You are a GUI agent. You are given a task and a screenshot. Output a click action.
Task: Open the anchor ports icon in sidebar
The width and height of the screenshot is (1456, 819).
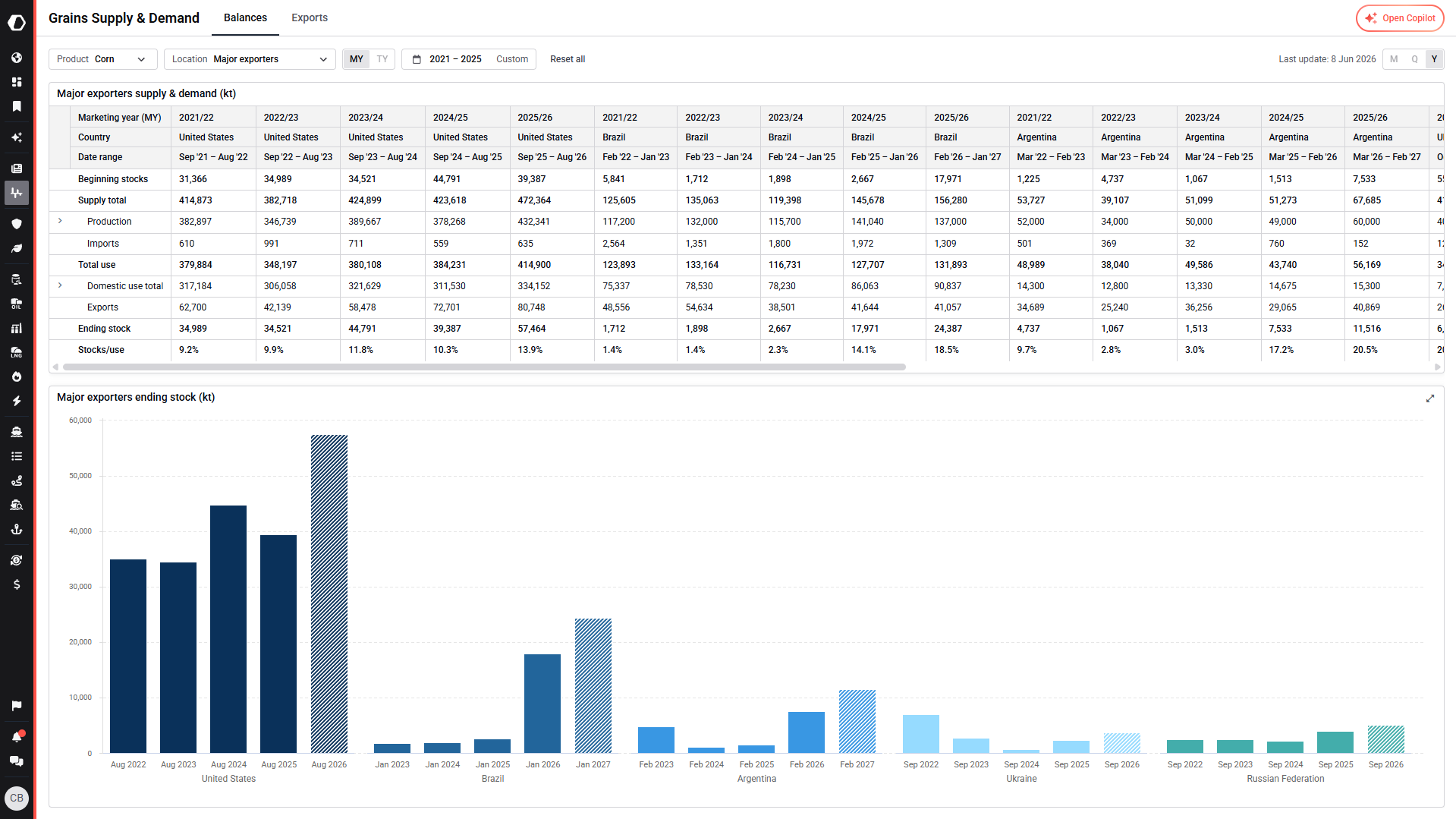click(x=17, y=529)
